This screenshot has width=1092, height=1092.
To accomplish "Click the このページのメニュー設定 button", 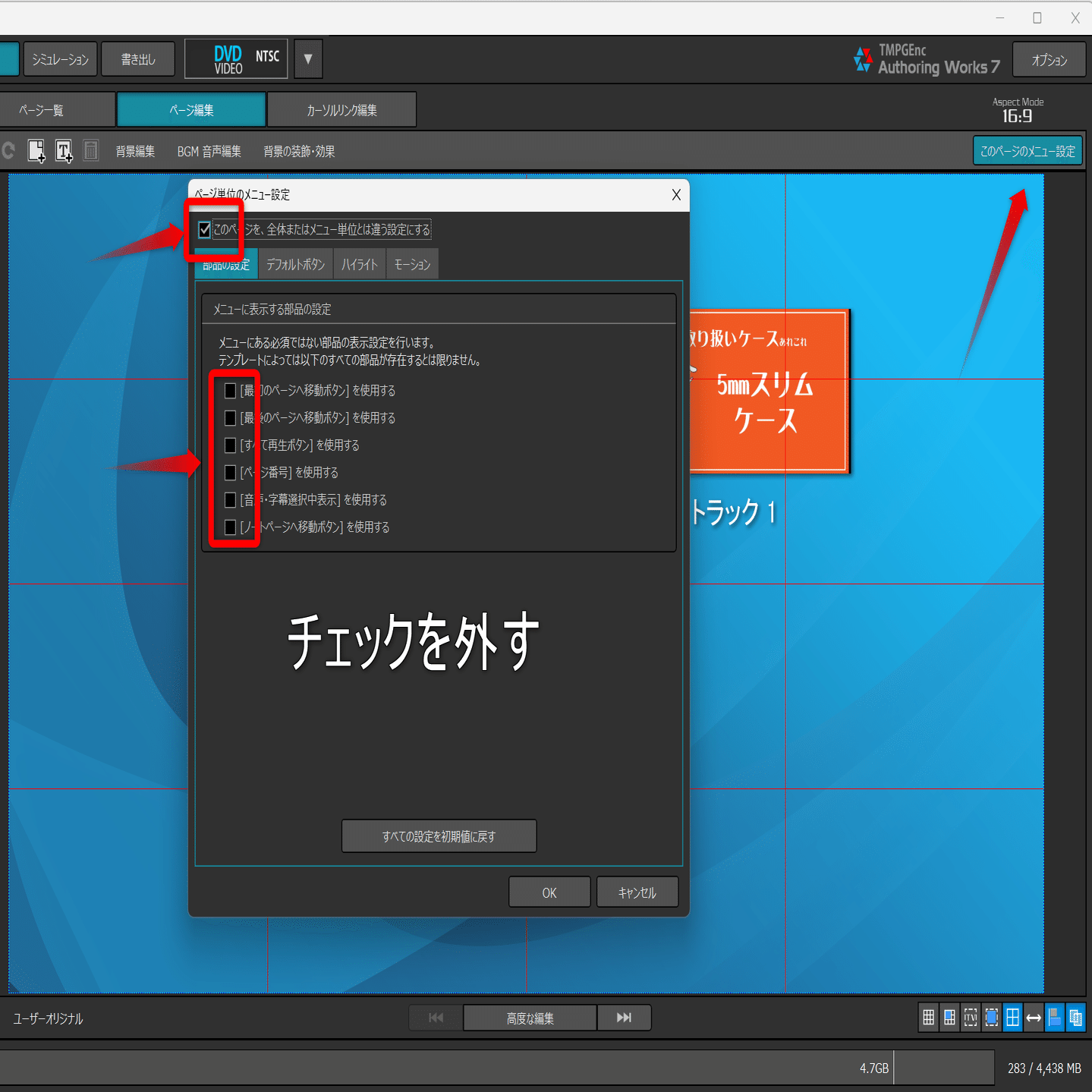I will (1027, 150).
